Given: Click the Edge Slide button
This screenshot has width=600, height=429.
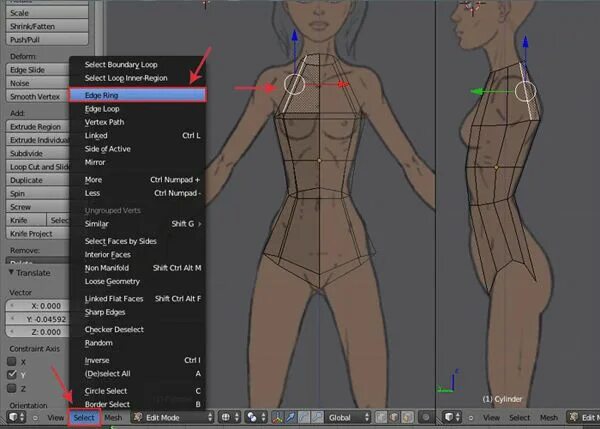Looking at the screenshot, I should tap(38, 70).
